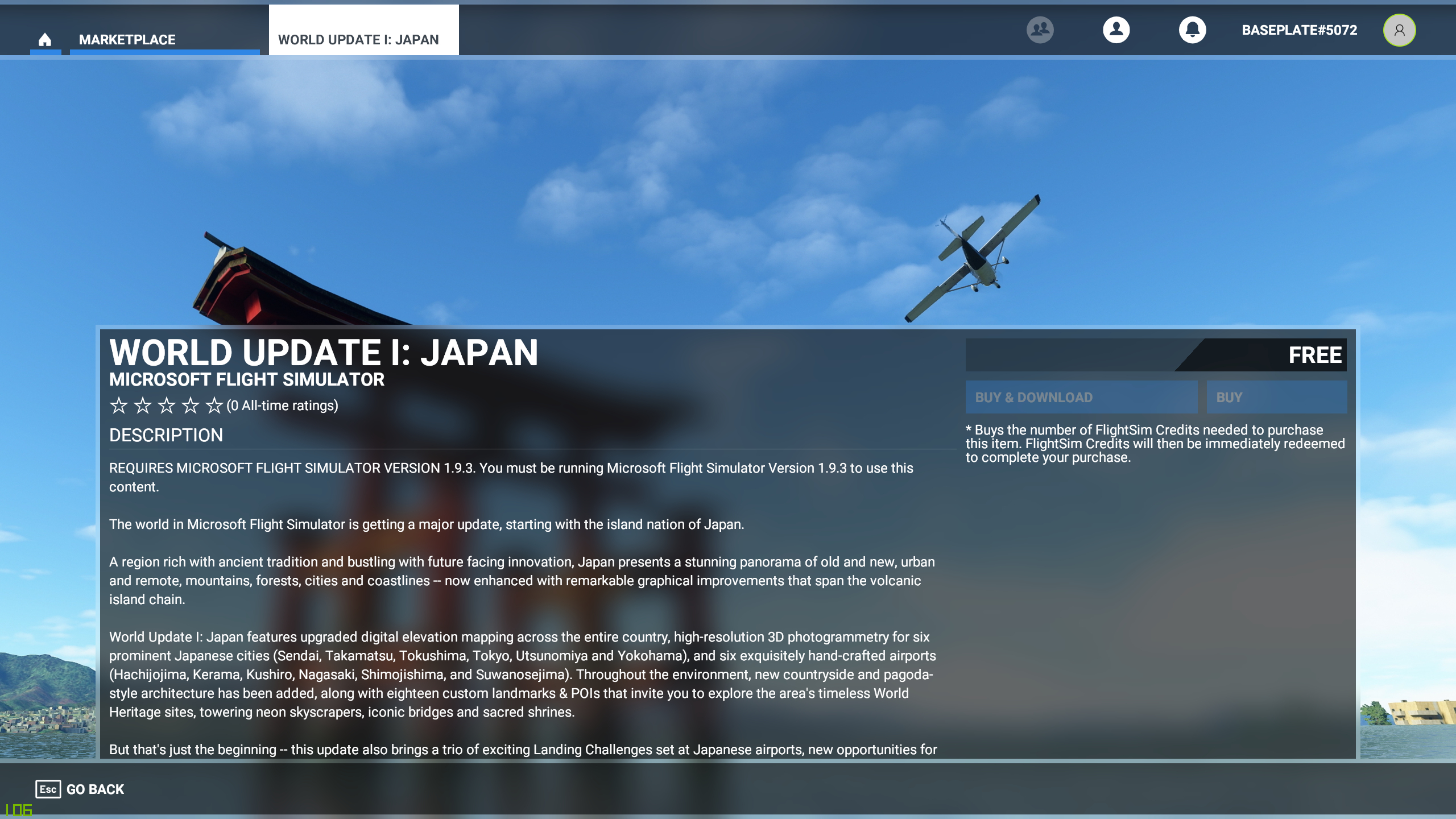
Task: Open the Marketplace tab
Action: tap(164, 40)
